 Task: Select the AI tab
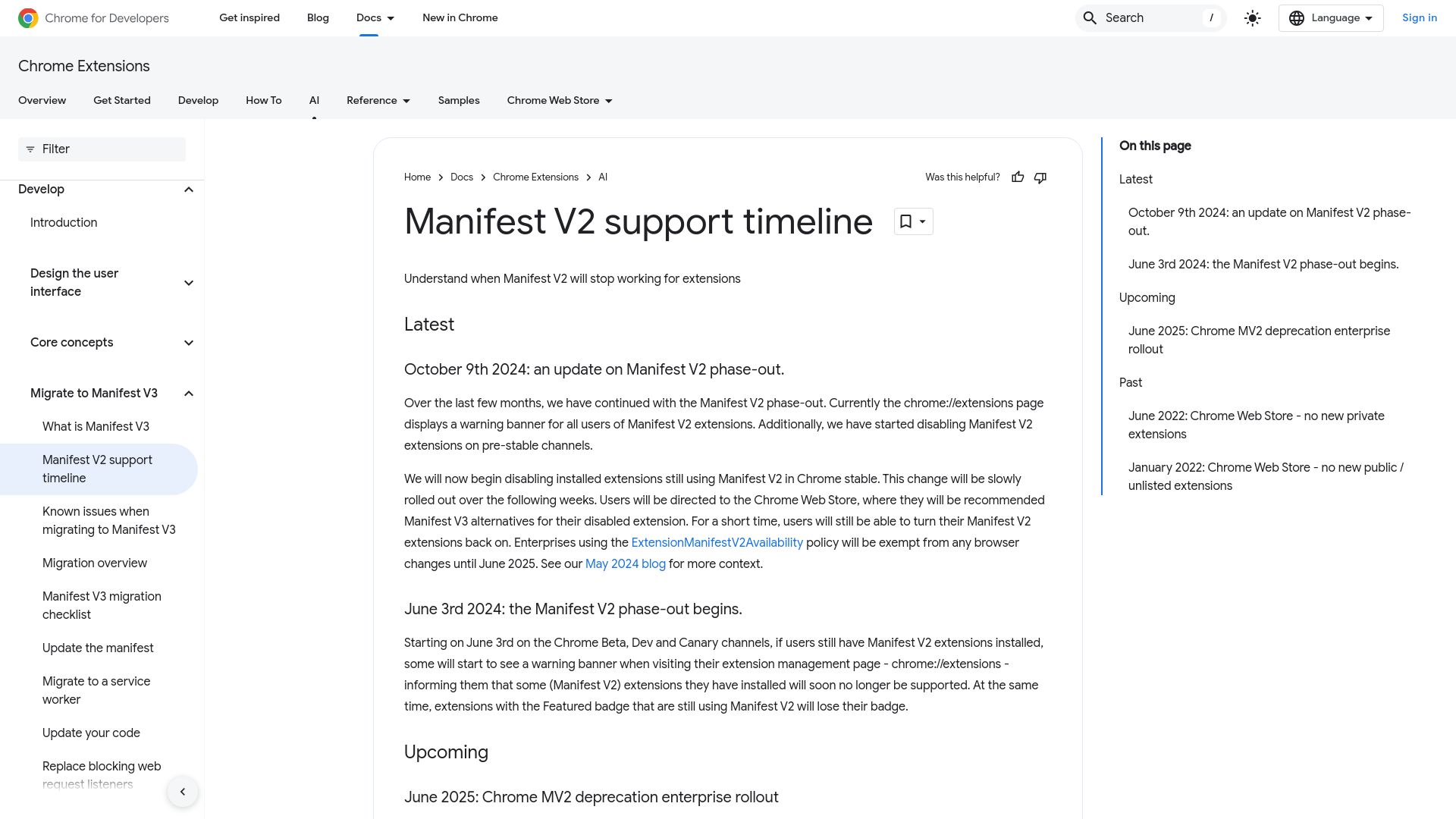pos(314,101)
